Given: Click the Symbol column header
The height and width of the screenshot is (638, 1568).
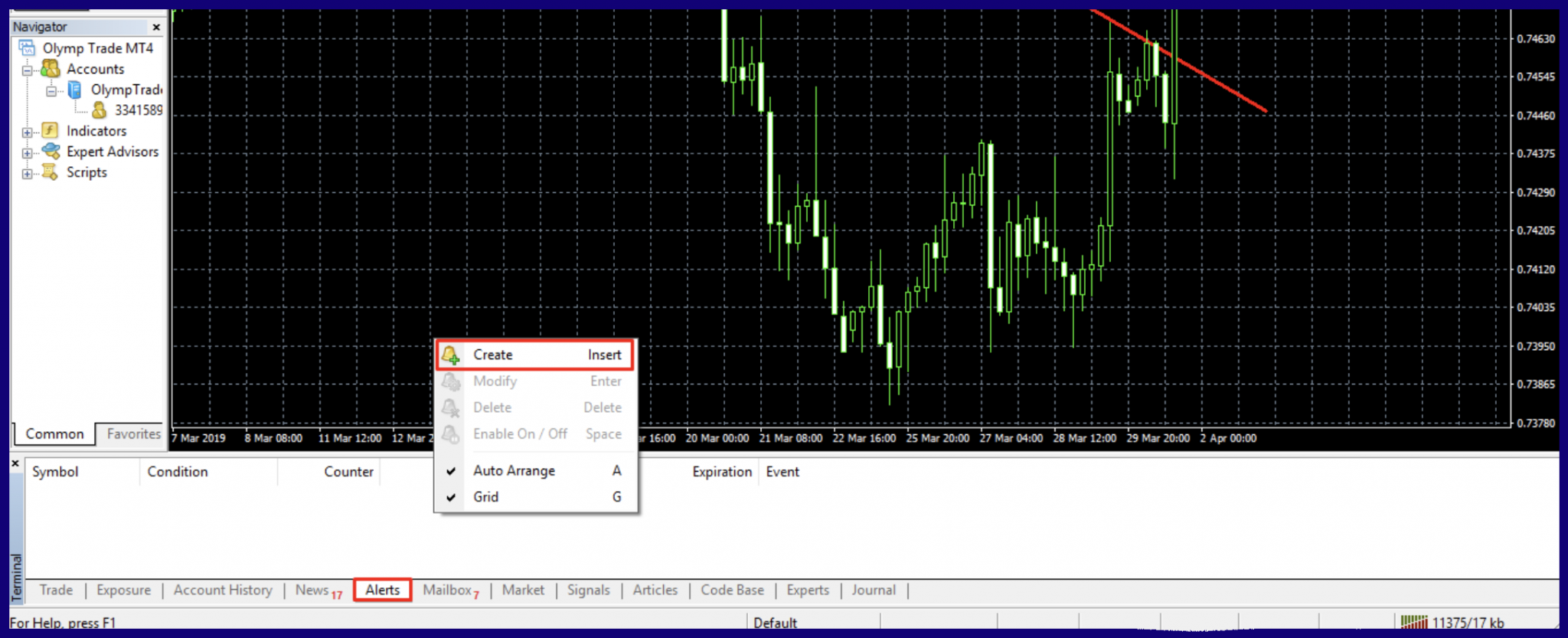Looking at the screenshot, I should 83,472.
